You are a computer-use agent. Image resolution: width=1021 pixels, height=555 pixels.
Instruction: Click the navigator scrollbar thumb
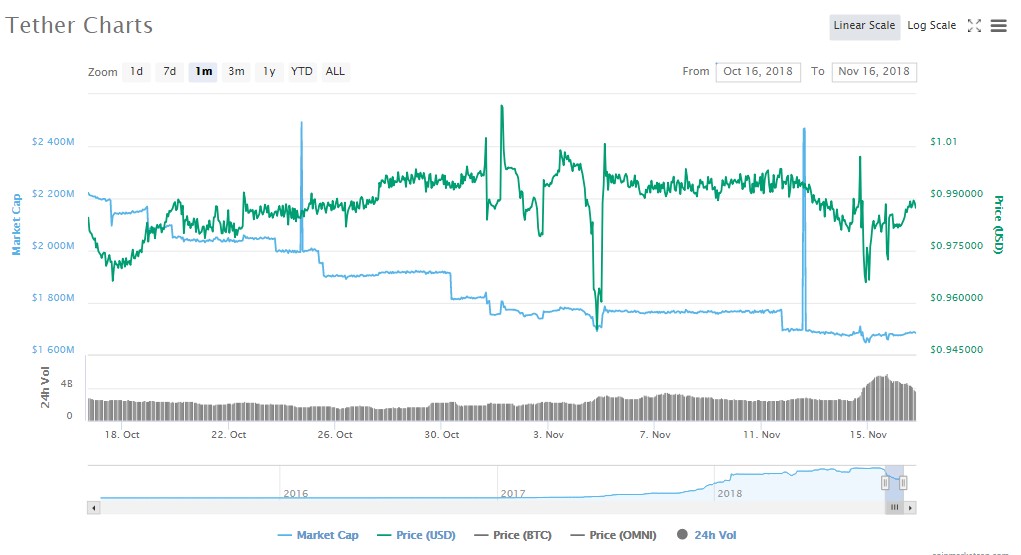tap(895, 507)
